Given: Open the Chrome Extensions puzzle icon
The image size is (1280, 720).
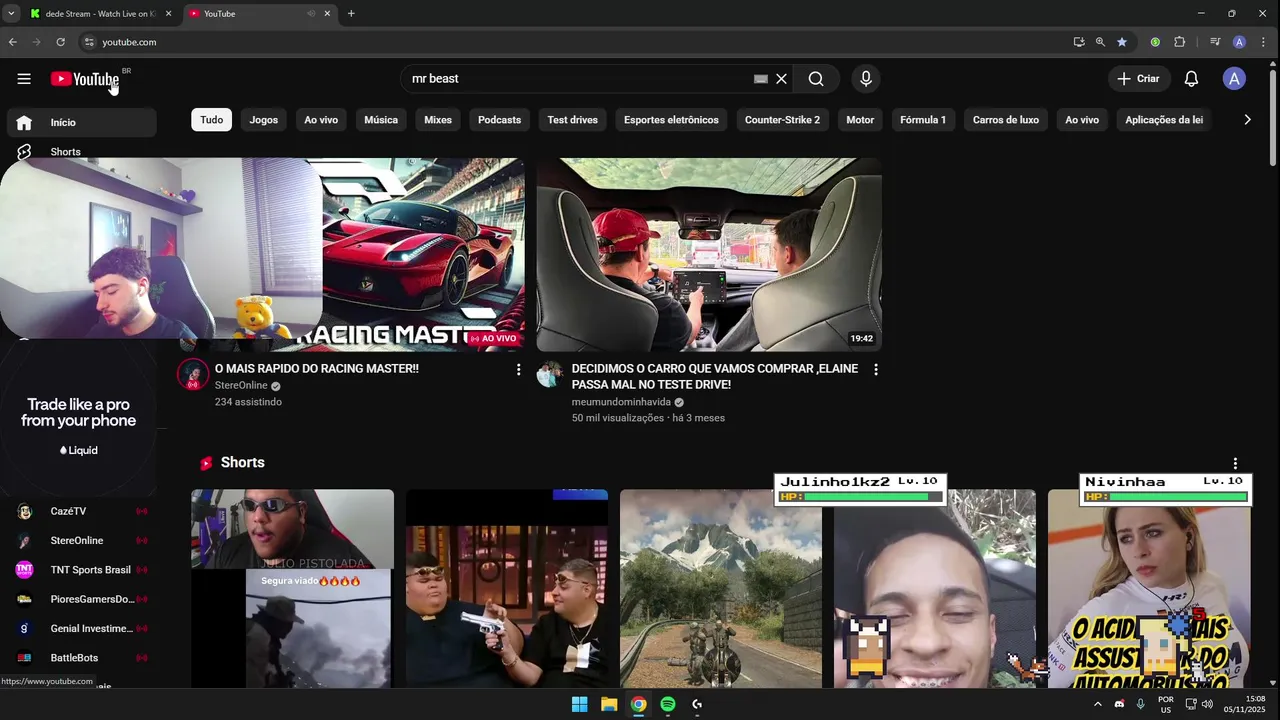Looking at the screenshot, I should click(x=1179, y=42).
